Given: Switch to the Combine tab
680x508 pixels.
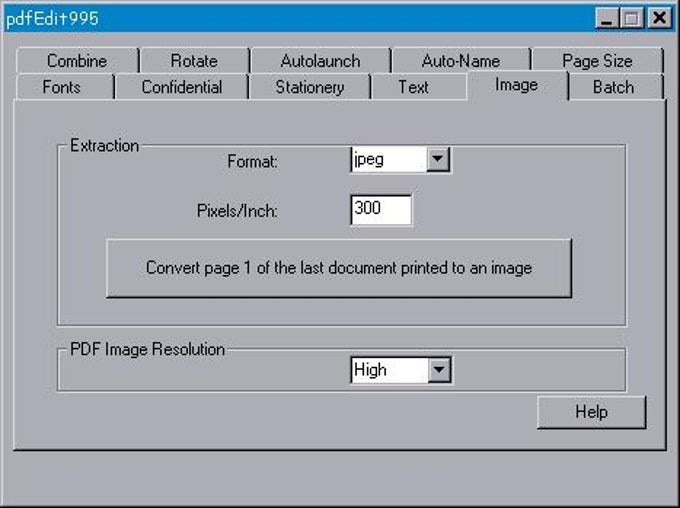Looking at the screenshot, I should [x=77, y=61].
